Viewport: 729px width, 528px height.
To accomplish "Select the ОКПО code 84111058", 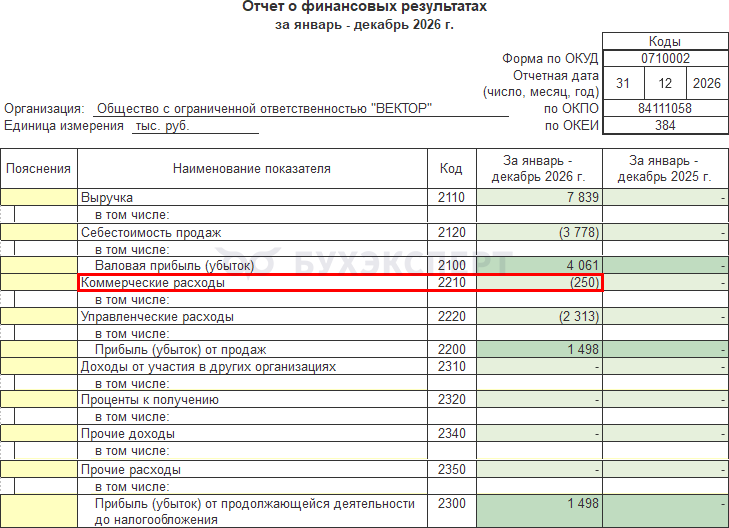I will click(x=665, y=108).
